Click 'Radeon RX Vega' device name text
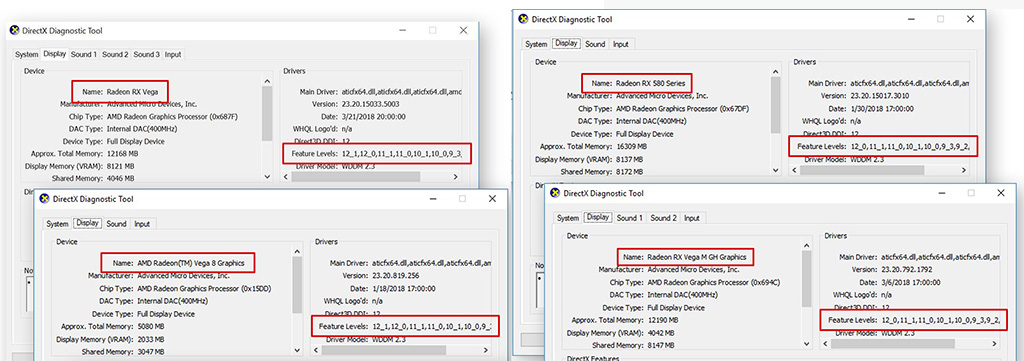Viewport: 1024px width, 361px height. pos(132,91)
